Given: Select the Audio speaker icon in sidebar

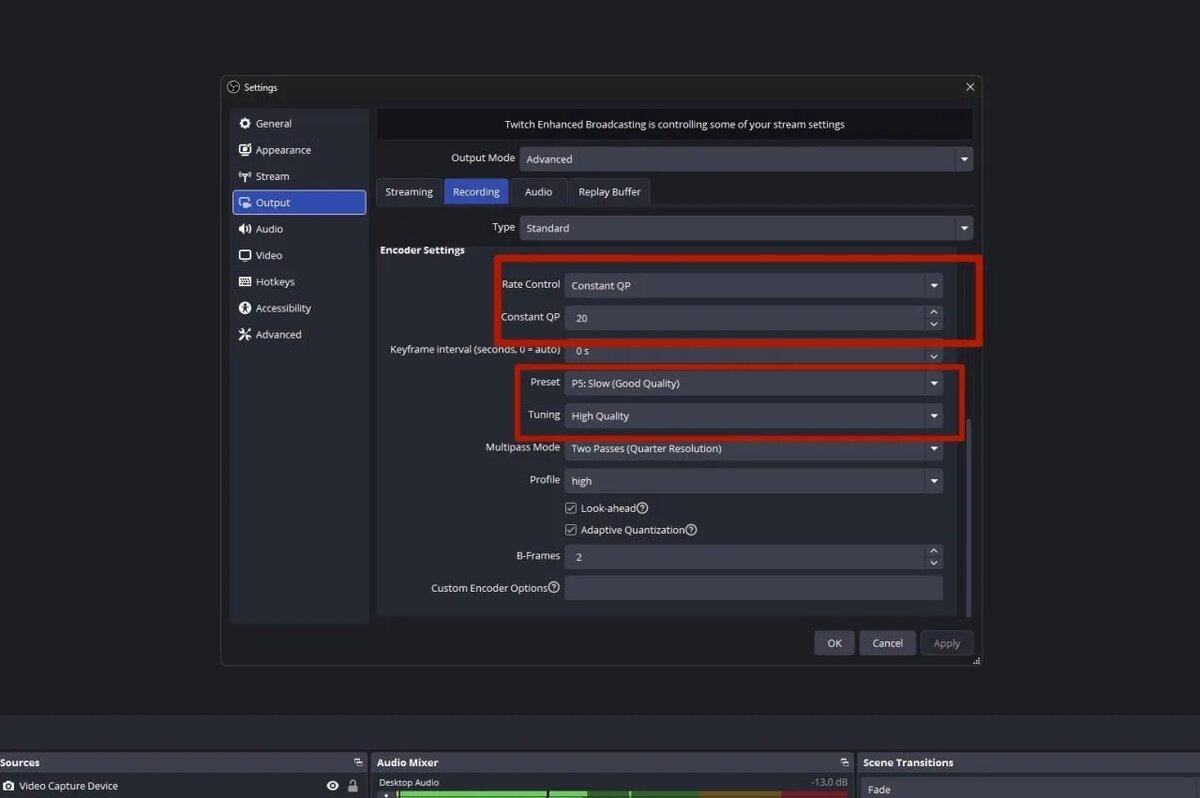Looking at the screenshot, I should pyautogui.click(x=245, y=229).
